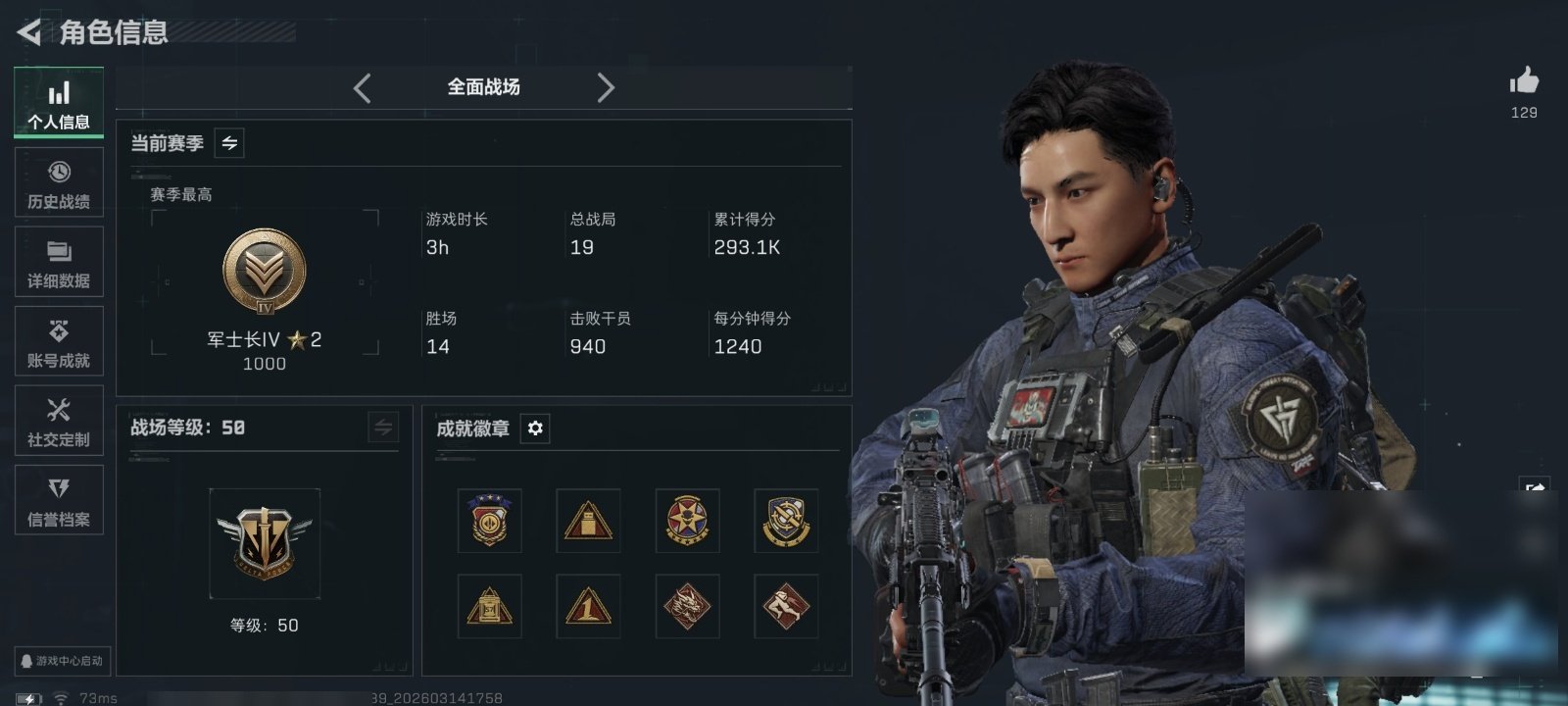Click the dragon achievement badge

[x=687, y=606]
